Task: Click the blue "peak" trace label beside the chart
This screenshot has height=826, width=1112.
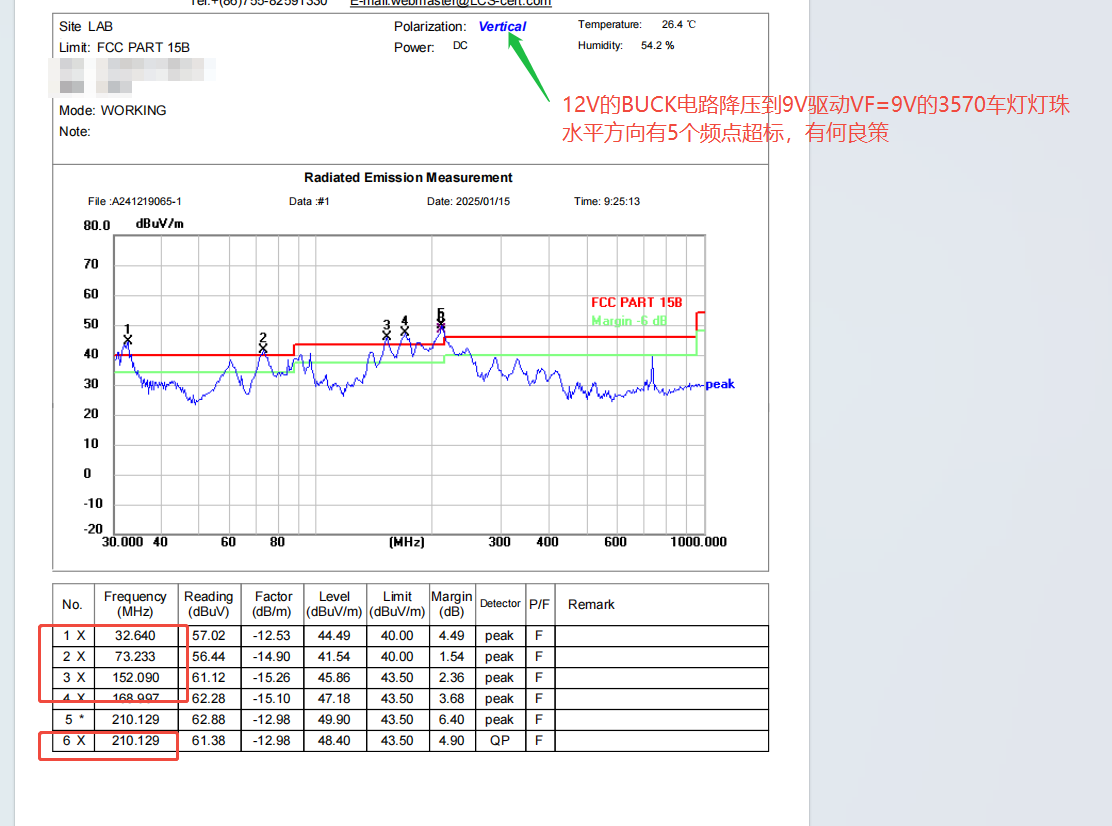Action: (x=720, y=384)
